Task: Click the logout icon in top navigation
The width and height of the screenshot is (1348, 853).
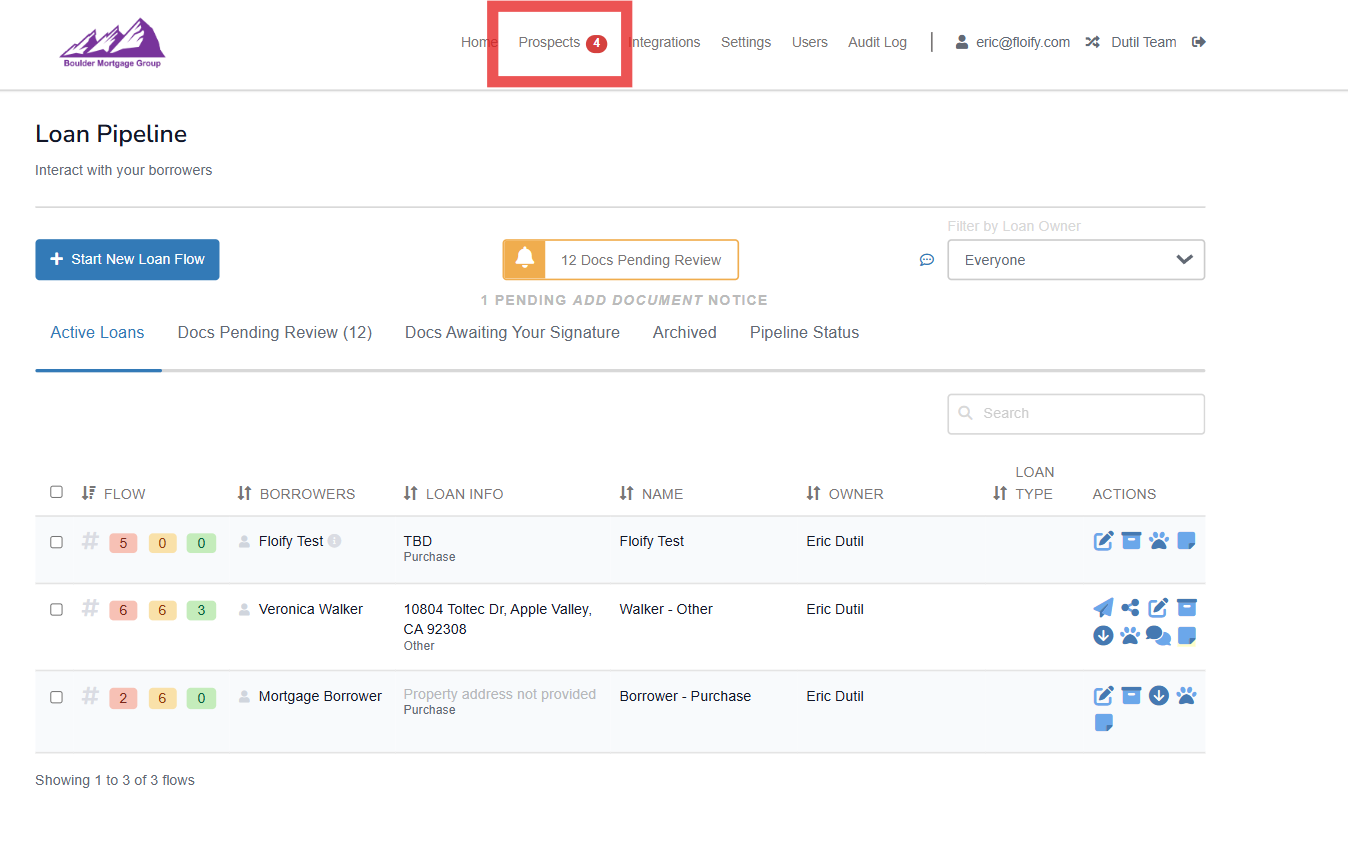Action: coord(1199,42)
